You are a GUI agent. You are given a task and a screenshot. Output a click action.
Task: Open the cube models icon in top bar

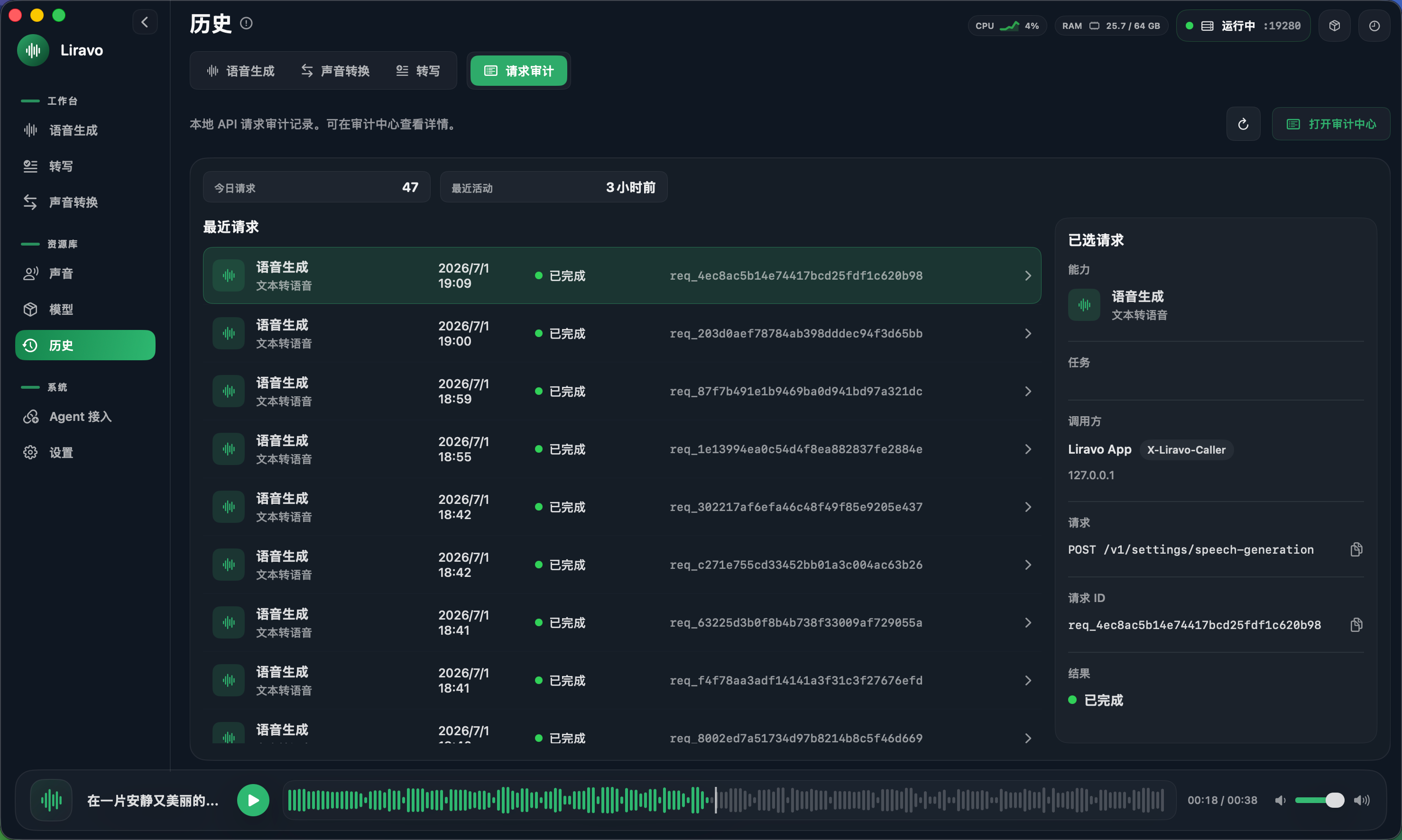tap(1335, 26)
